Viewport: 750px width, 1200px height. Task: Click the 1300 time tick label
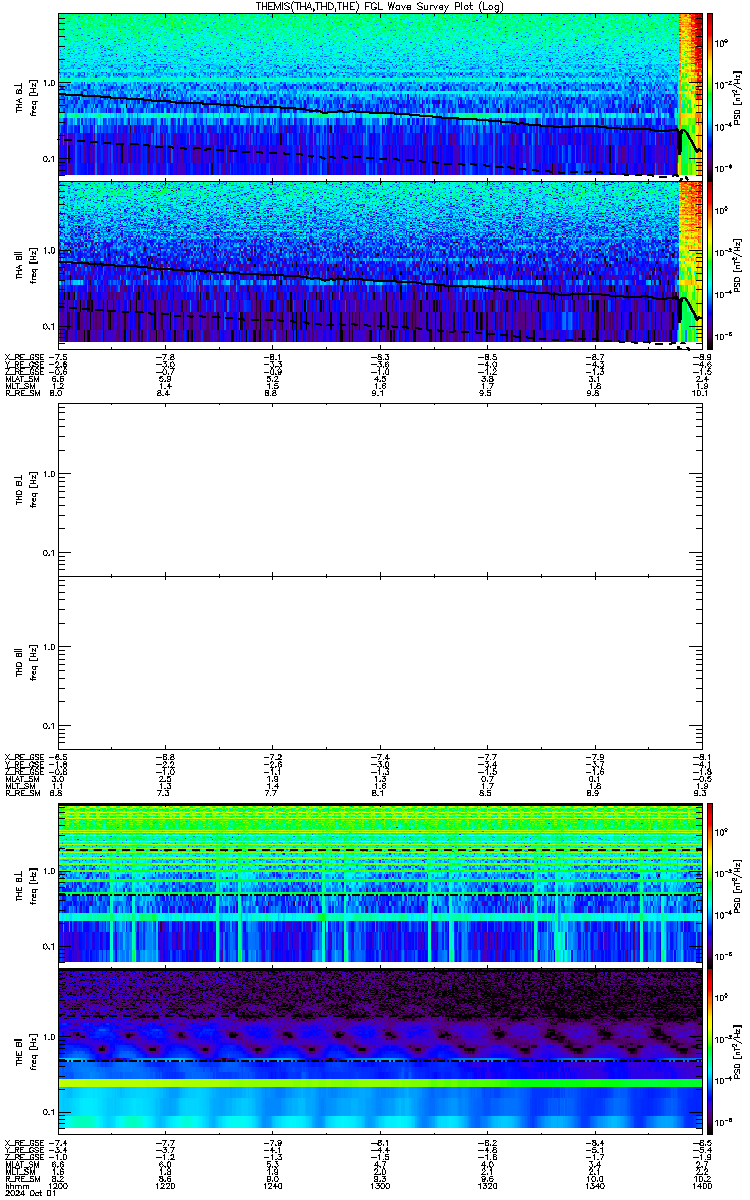click(x=380, y=1186)
